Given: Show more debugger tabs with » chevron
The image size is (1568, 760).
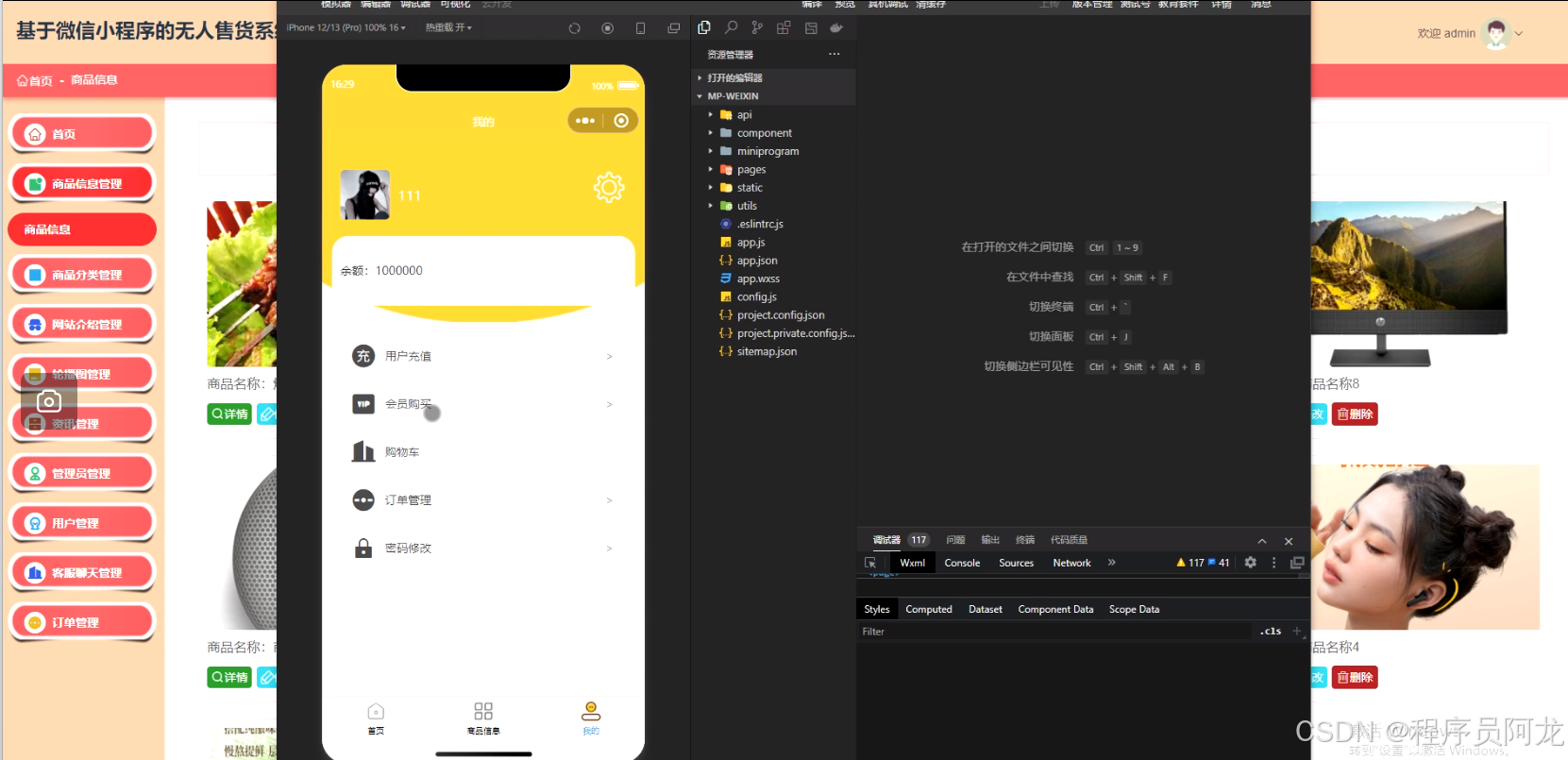Looking at the screenshot, I should [1112, 563].
